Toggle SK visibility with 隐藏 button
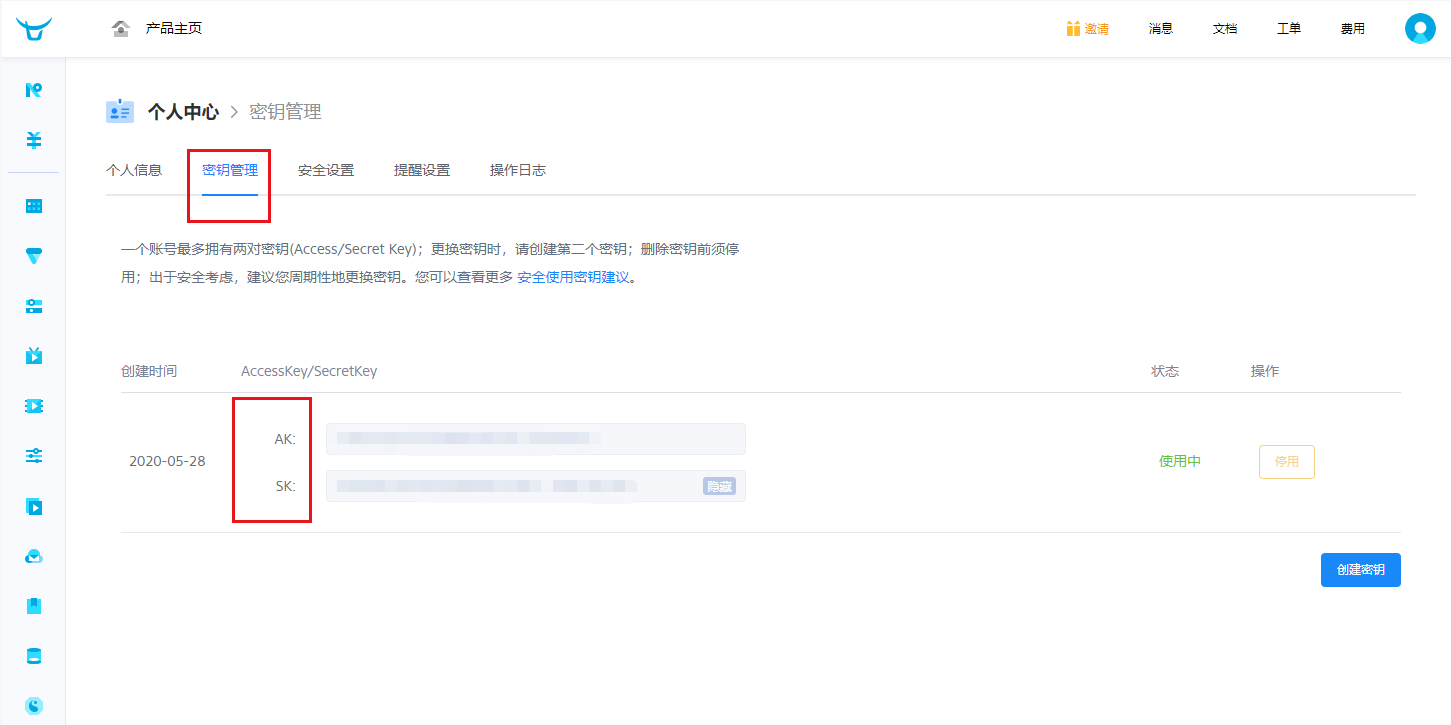The height and width of the screenshot is (725, 1451). [719, 487]
